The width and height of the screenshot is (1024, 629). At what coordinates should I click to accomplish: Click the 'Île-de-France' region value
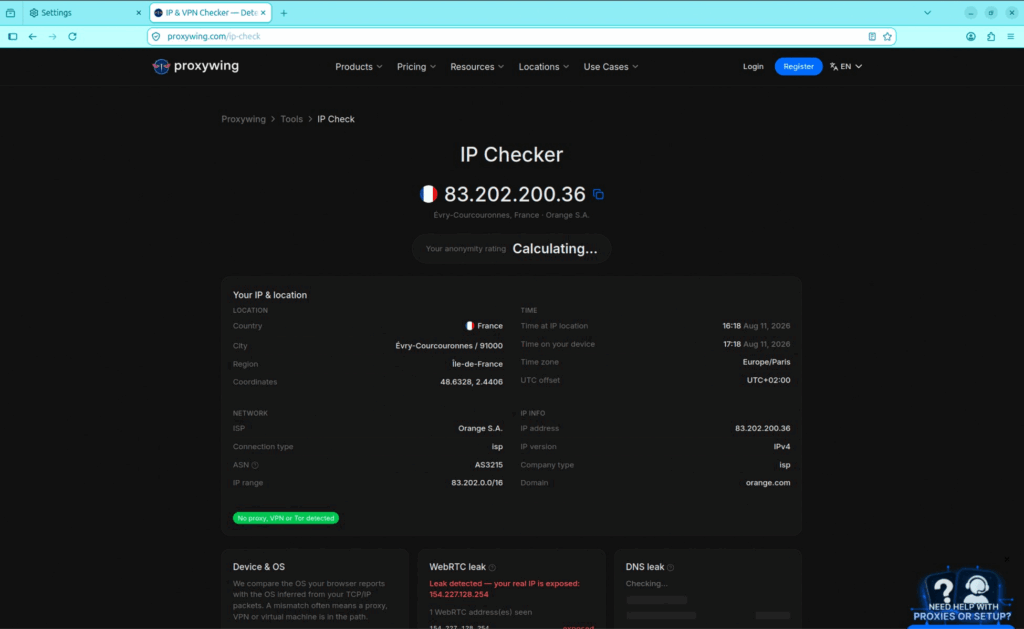[477, 364]
